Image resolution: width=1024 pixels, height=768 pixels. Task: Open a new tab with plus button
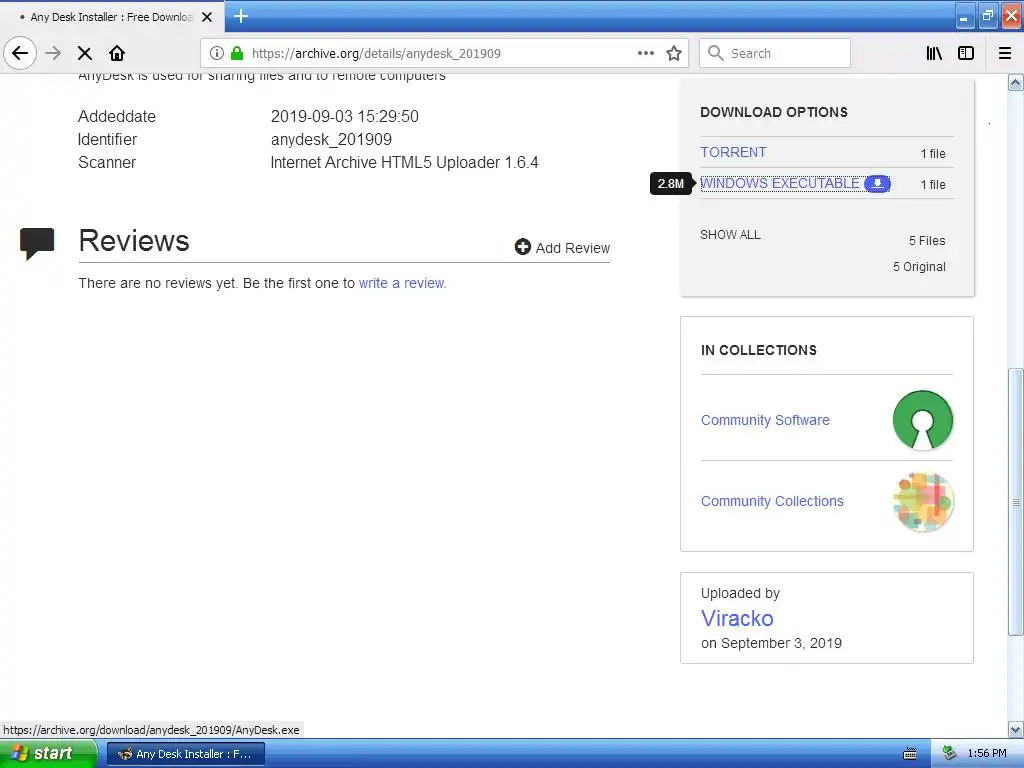(x=241, y=16)
